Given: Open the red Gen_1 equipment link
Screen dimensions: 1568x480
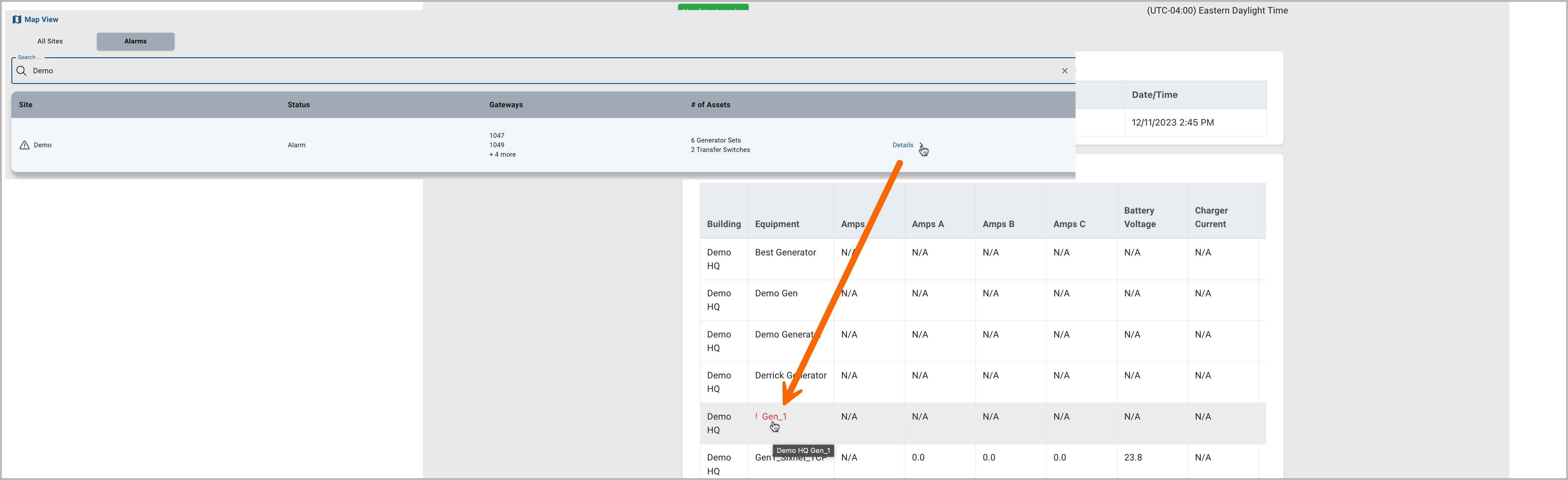Looking at the screenshot, I should 774,417.
